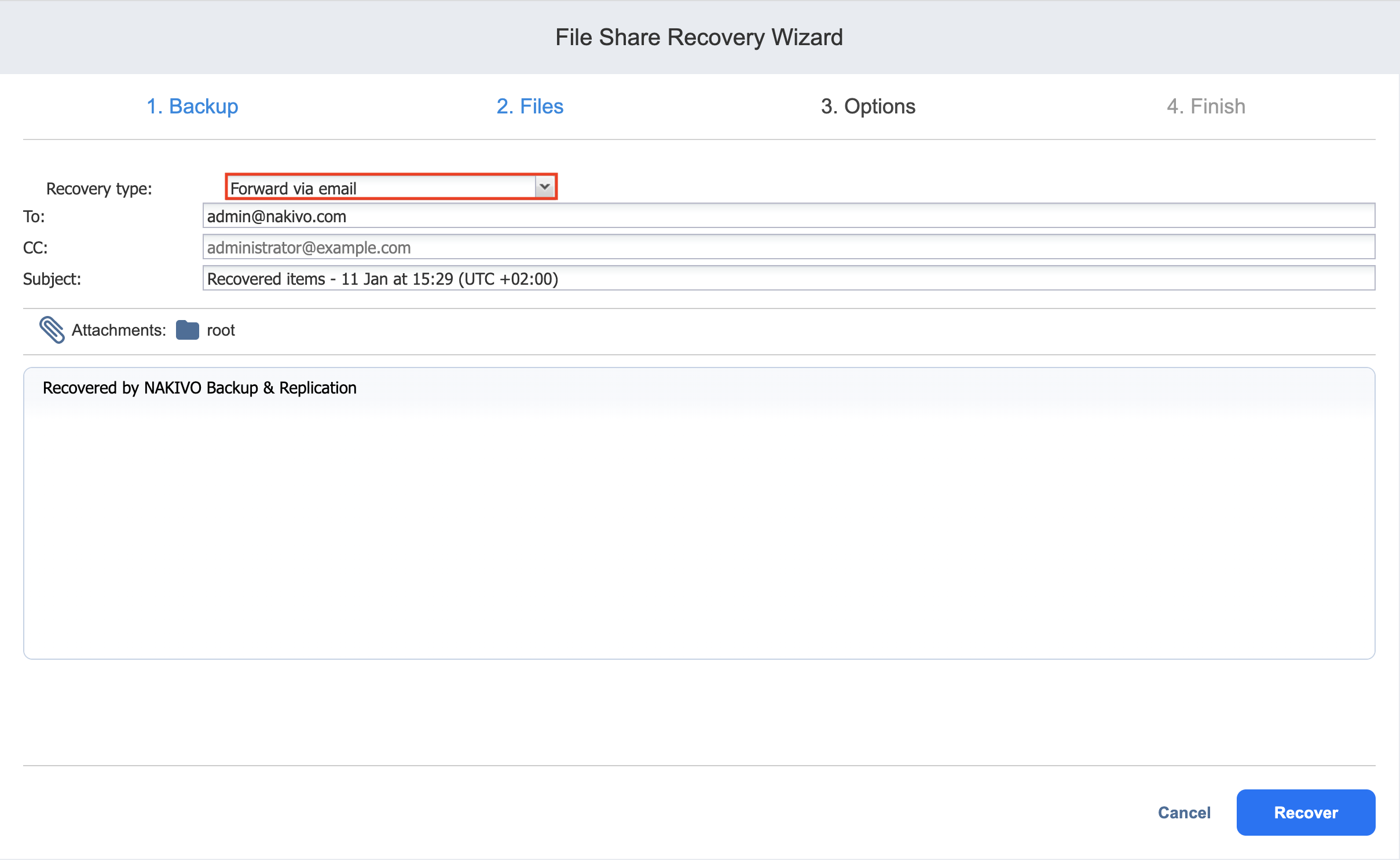Click the File Share Recovery Wizard title

pos(699,38)
